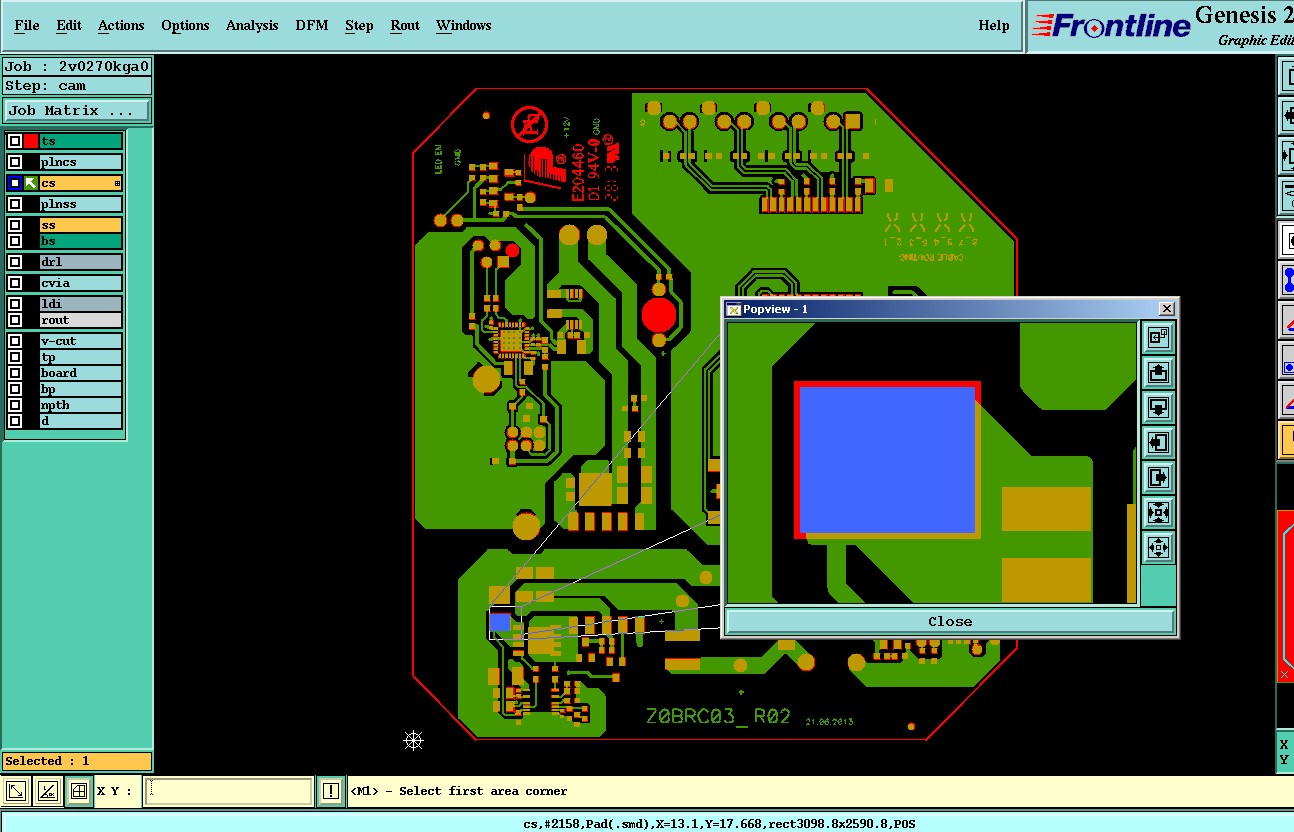The width and height of the screenshot is (1294, 832).
Task: Select the npth layer name
Action: tap(81, 405)
